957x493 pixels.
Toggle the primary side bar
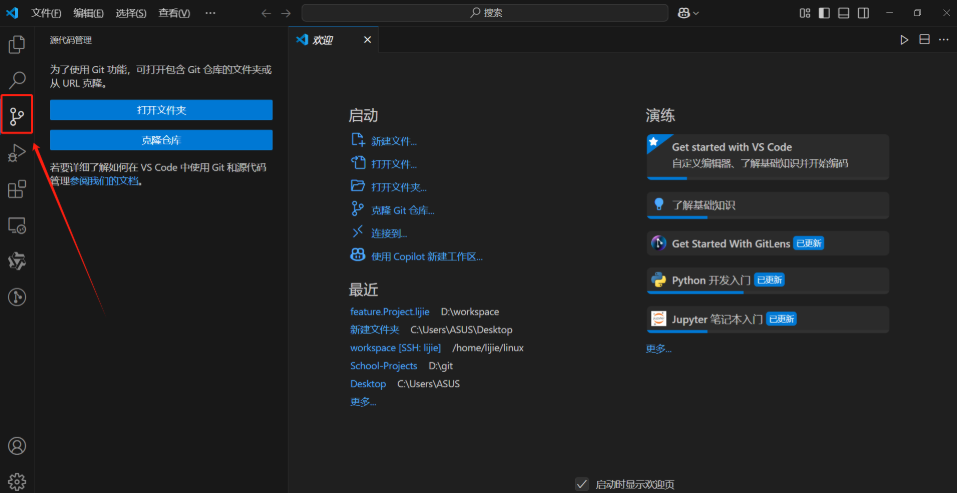pos(825,13)
